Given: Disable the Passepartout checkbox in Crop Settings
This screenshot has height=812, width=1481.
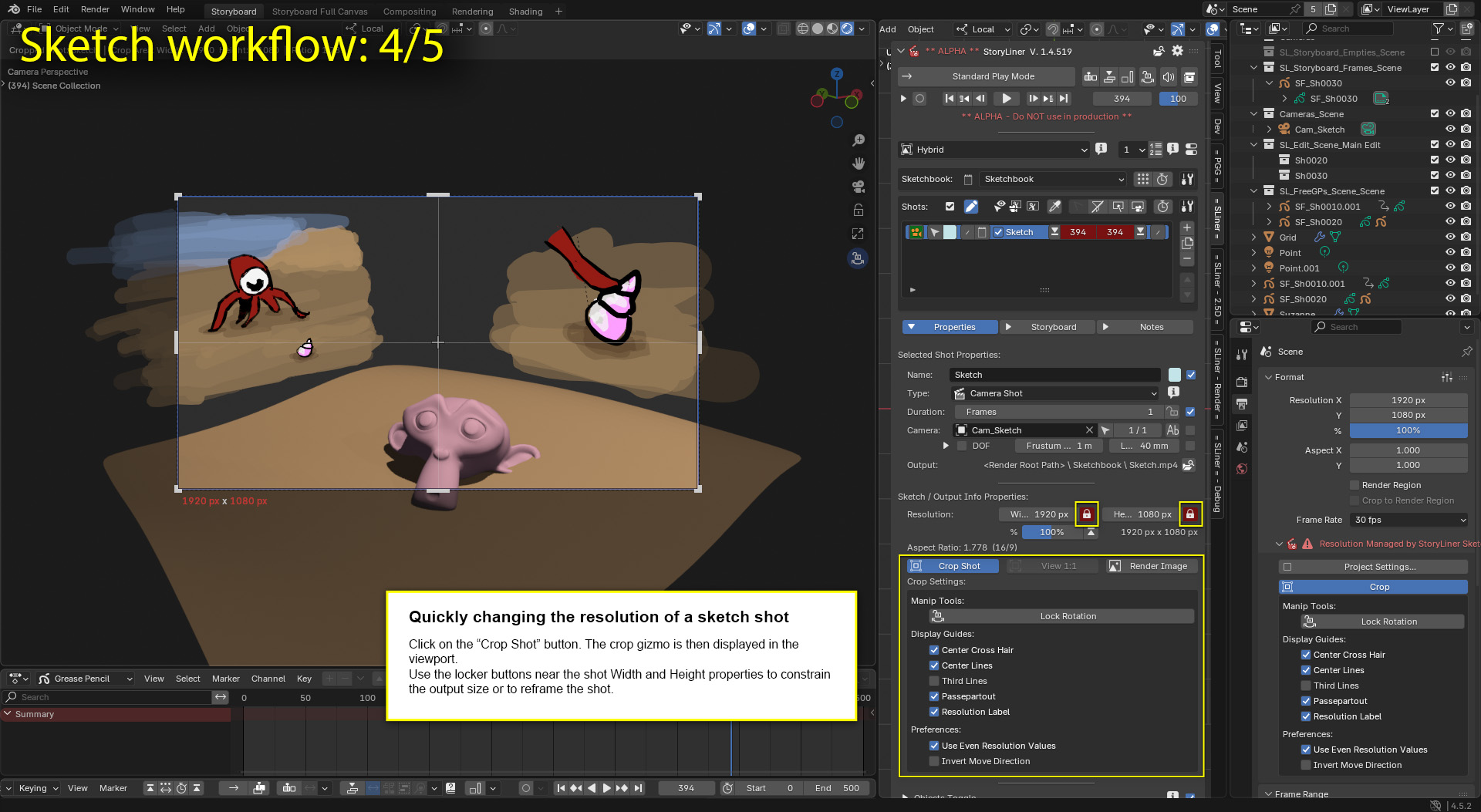Looking at the screenshot, I should [934, 696].
